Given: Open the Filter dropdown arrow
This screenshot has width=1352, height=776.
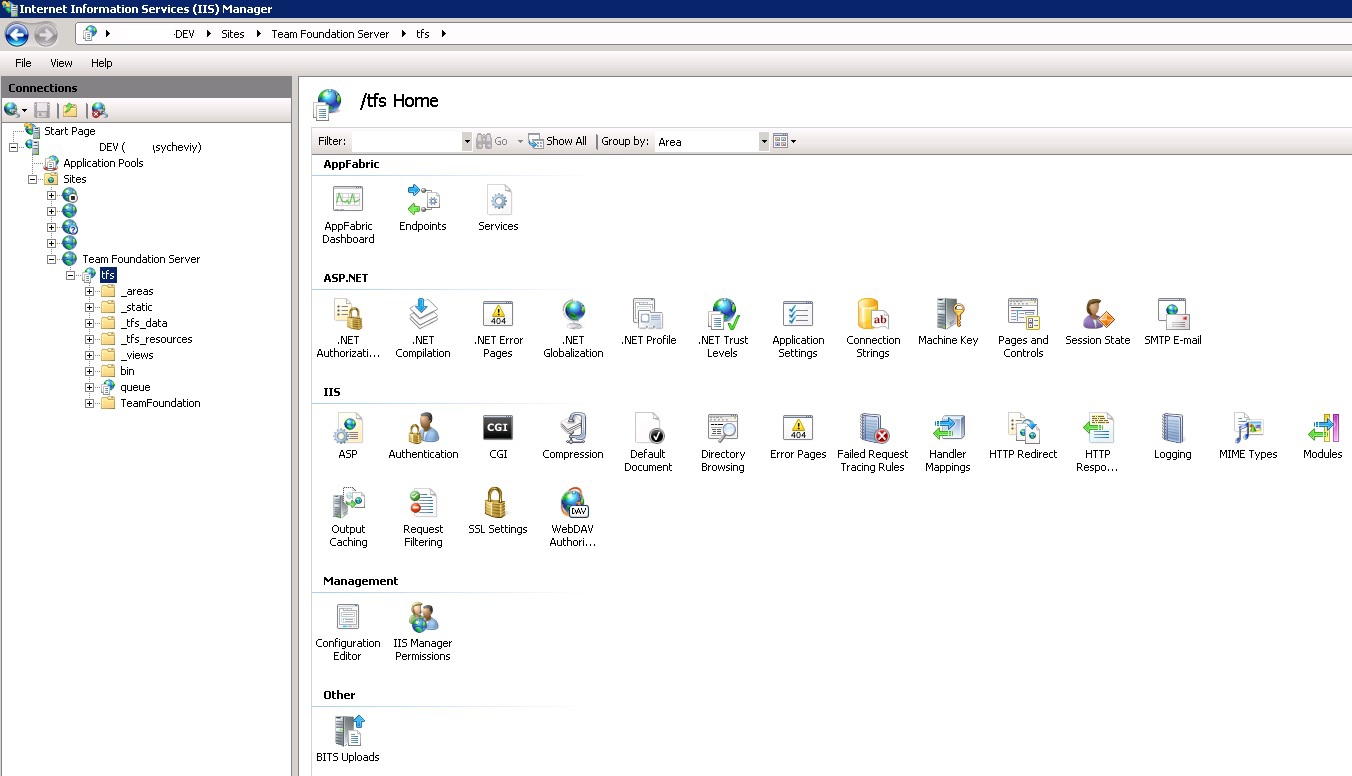Looking at the screenshot, I should pos(467,141).
